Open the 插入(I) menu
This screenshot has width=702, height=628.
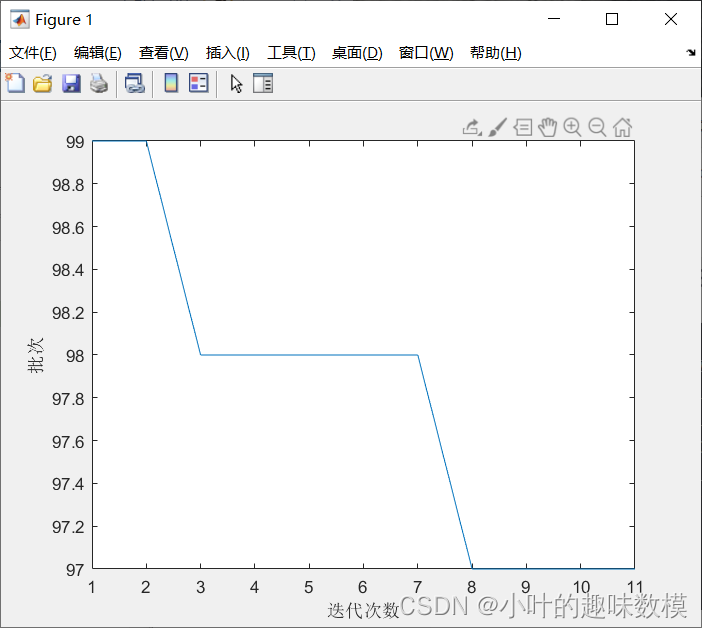227,53
